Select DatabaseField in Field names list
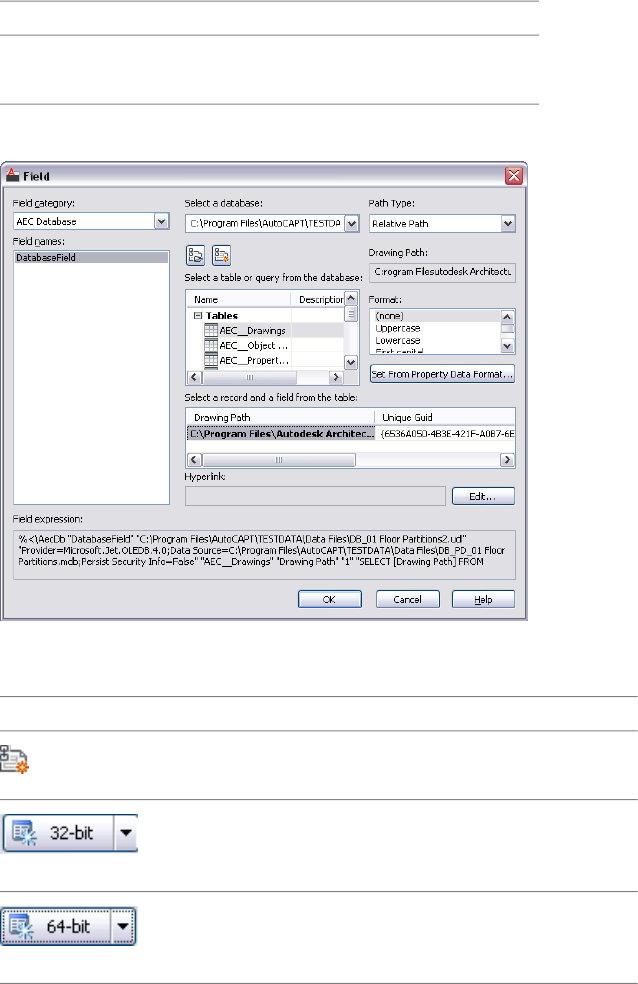 pyautogui.click(x=91, y=257)
